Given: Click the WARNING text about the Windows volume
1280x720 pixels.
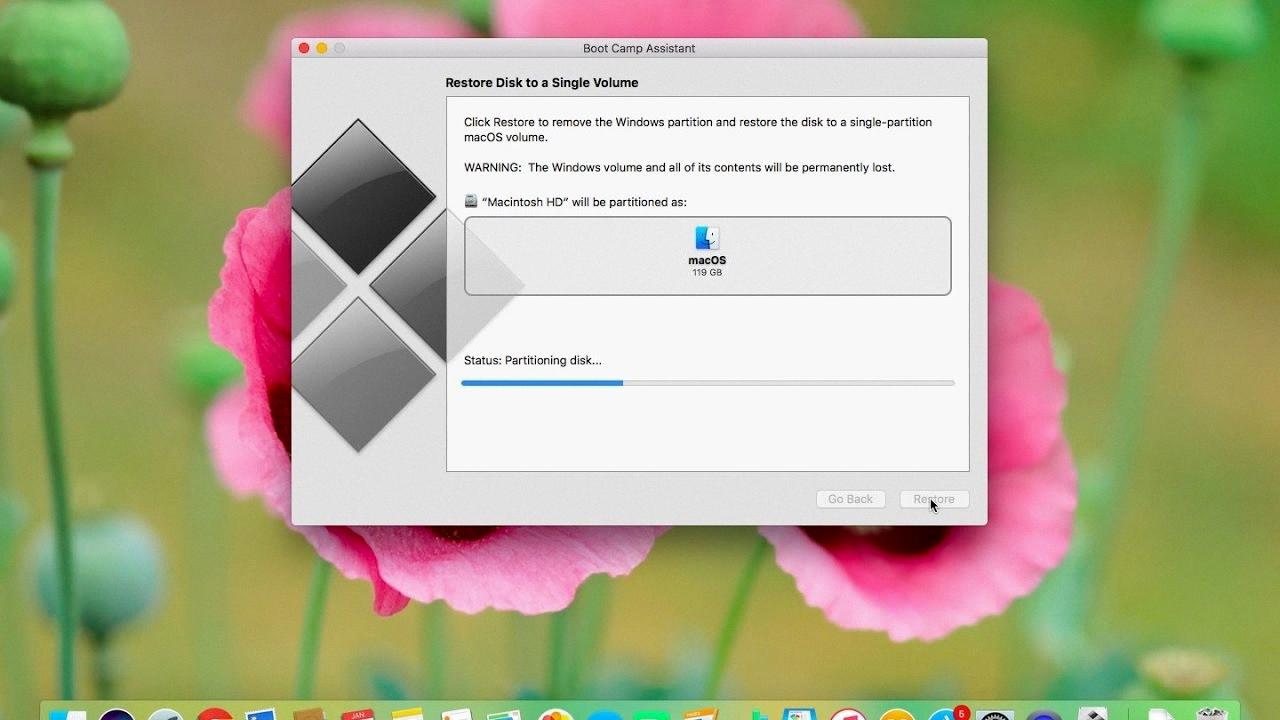Looking at the screenshot, I should (x=679, y=167).
